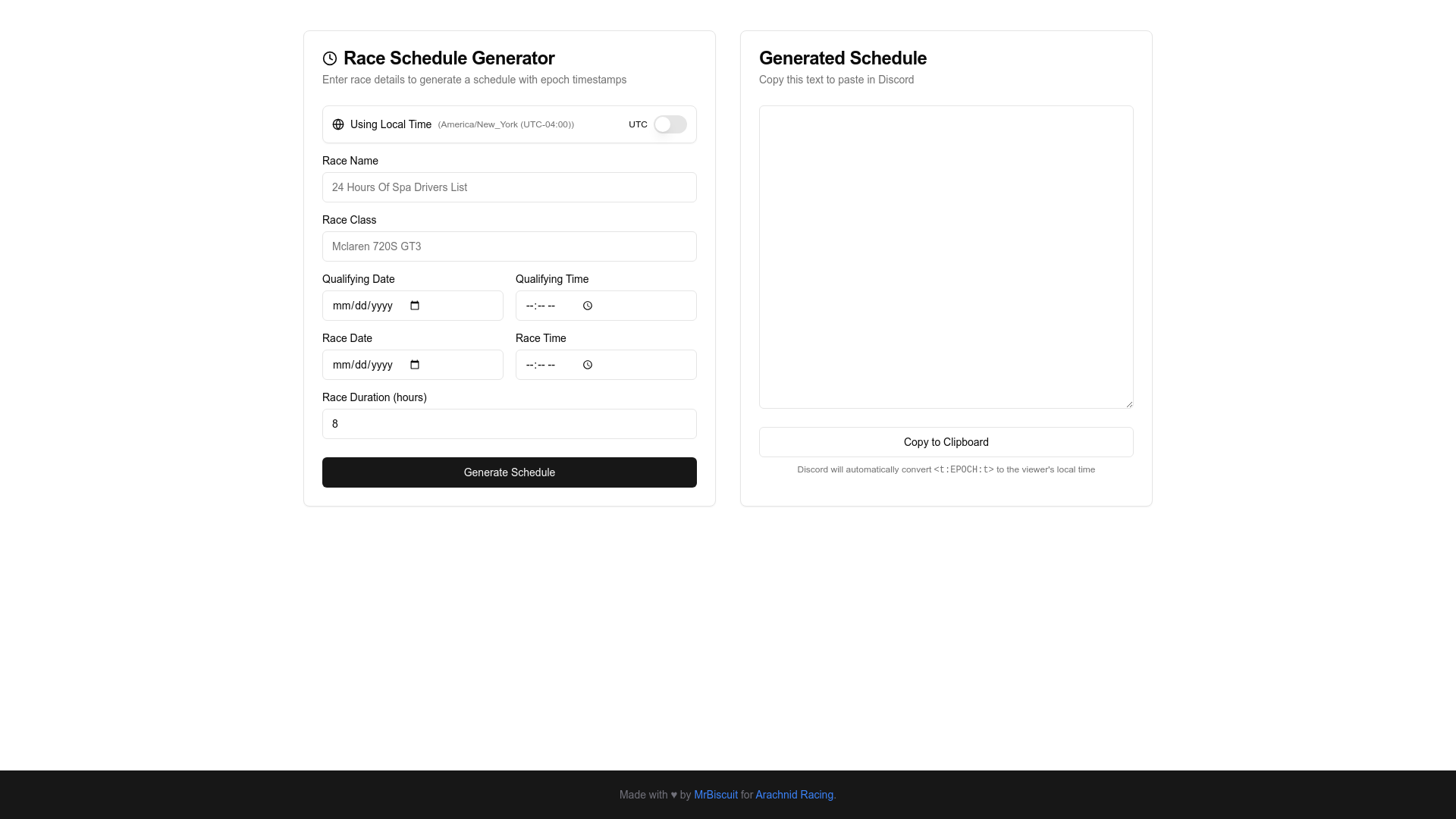Open the Qualifying Time clock picker icon
The image size is (1456, 819).
588,306
